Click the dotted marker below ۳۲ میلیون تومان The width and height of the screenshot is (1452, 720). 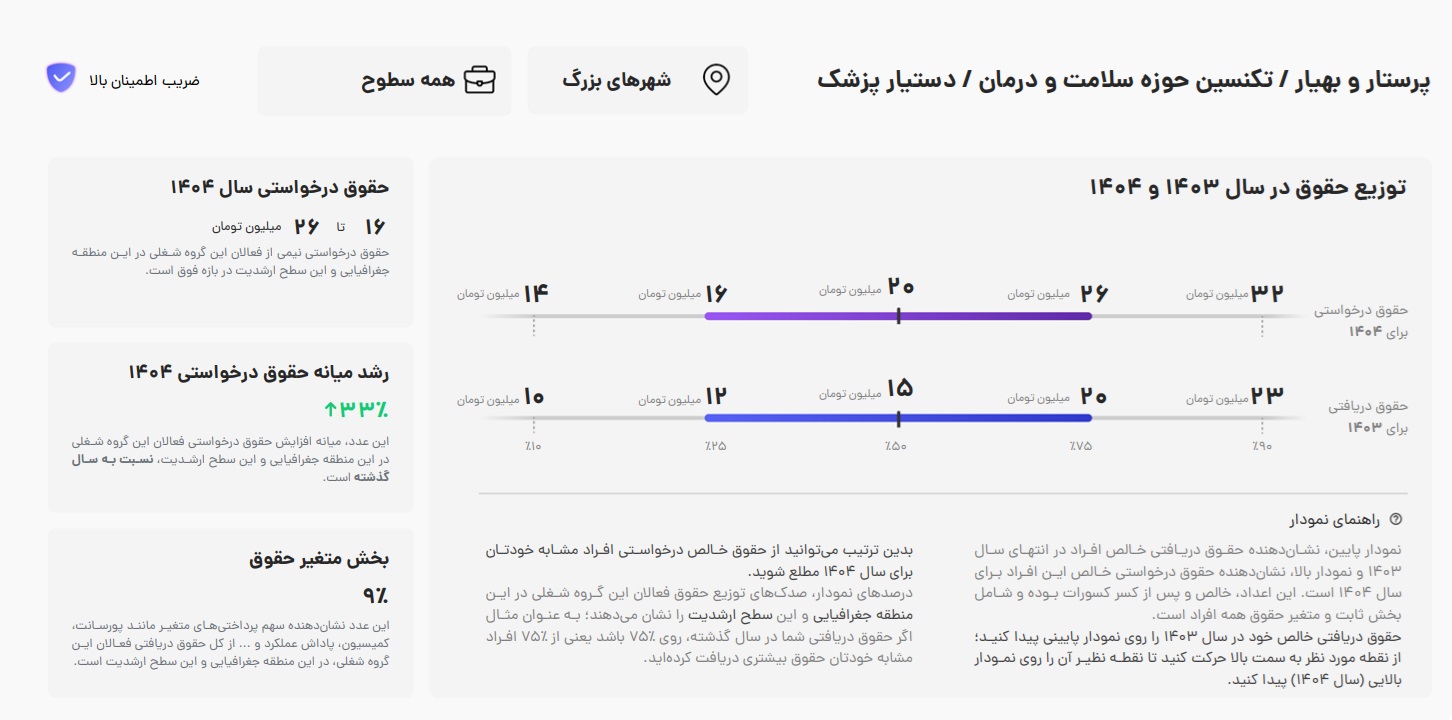[1262, 327]
